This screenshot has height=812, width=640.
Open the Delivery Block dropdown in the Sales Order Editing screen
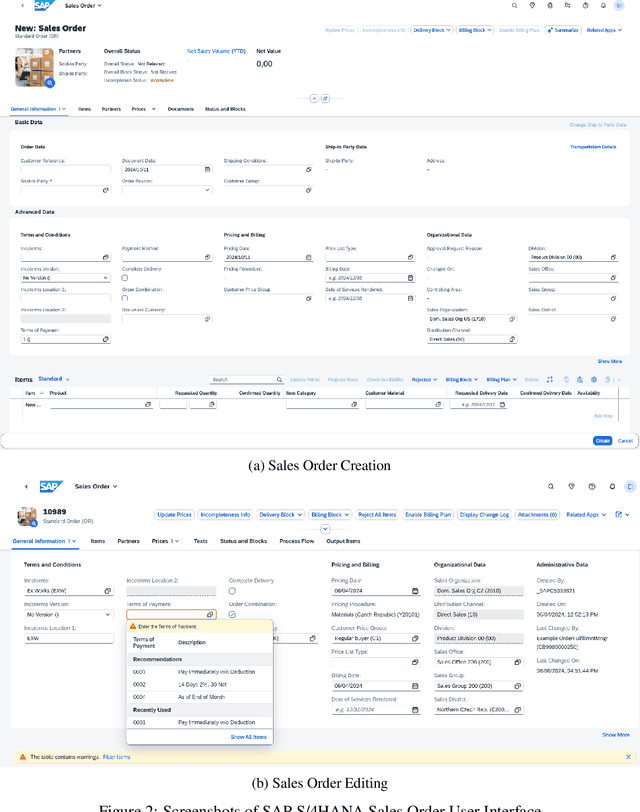pos(281,515)
